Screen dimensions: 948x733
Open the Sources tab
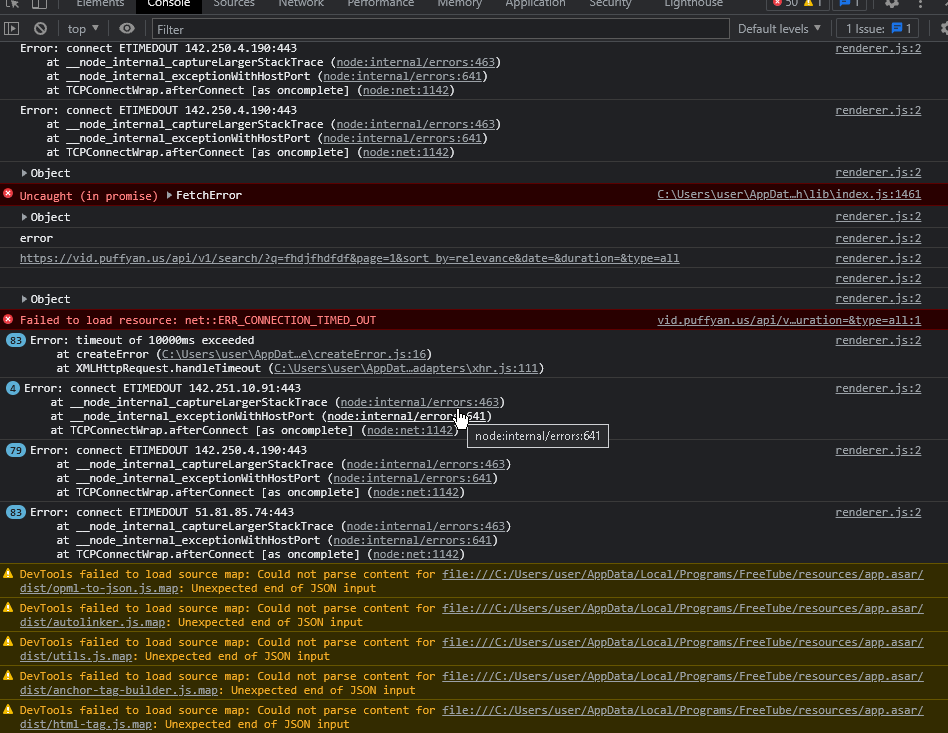(x=234, y=3)
